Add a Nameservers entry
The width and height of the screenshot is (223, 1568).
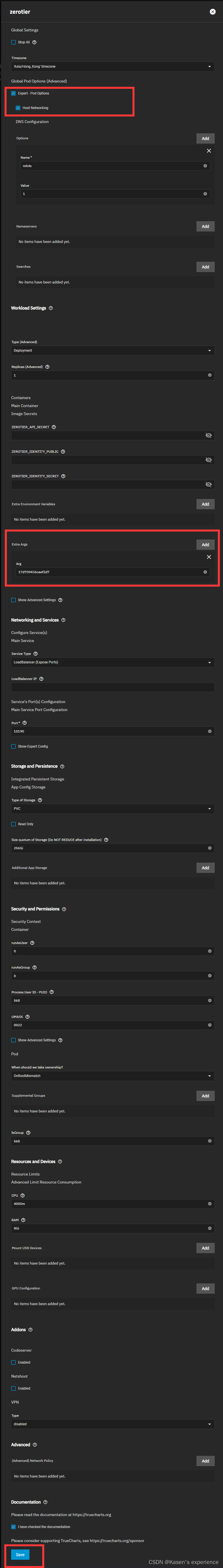(x=205, y=226)
